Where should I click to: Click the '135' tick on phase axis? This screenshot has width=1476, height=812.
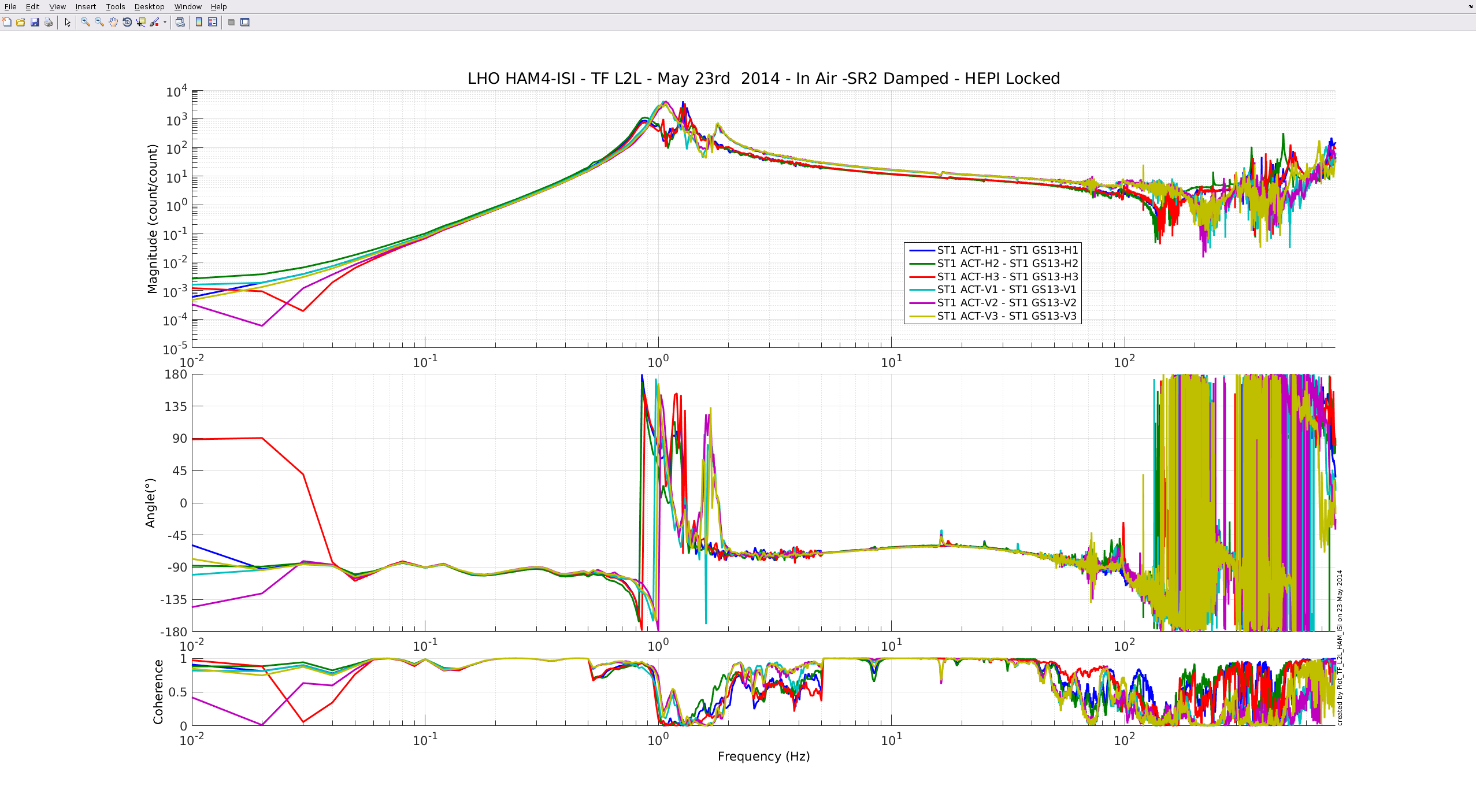pos(176,406)
